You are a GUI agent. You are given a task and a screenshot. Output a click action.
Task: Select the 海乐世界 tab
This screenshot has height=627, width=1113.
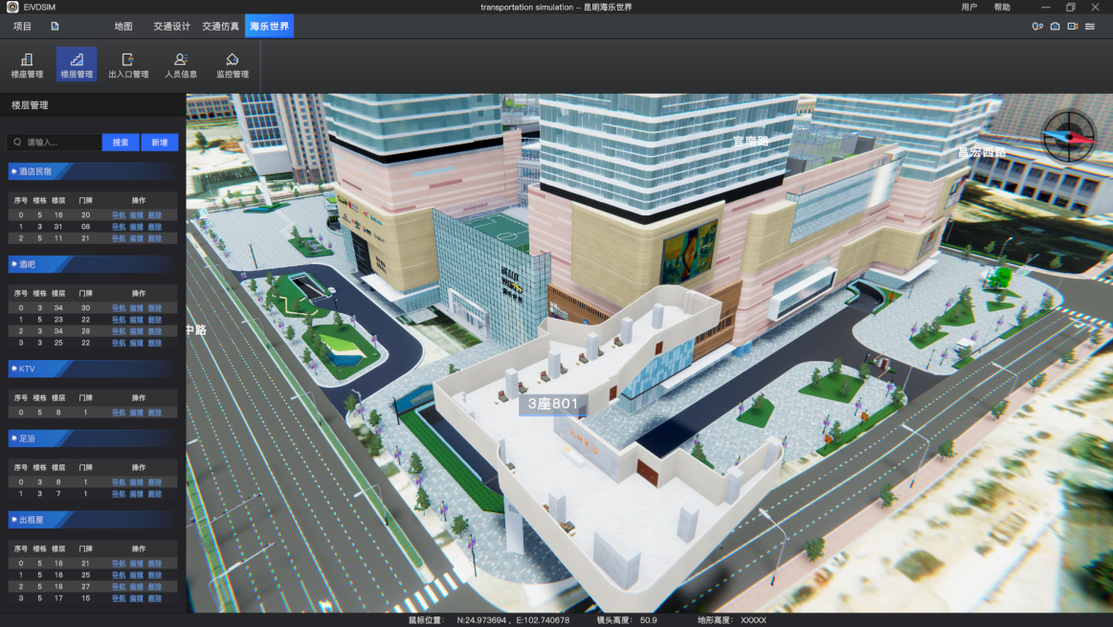click(269, 26)
